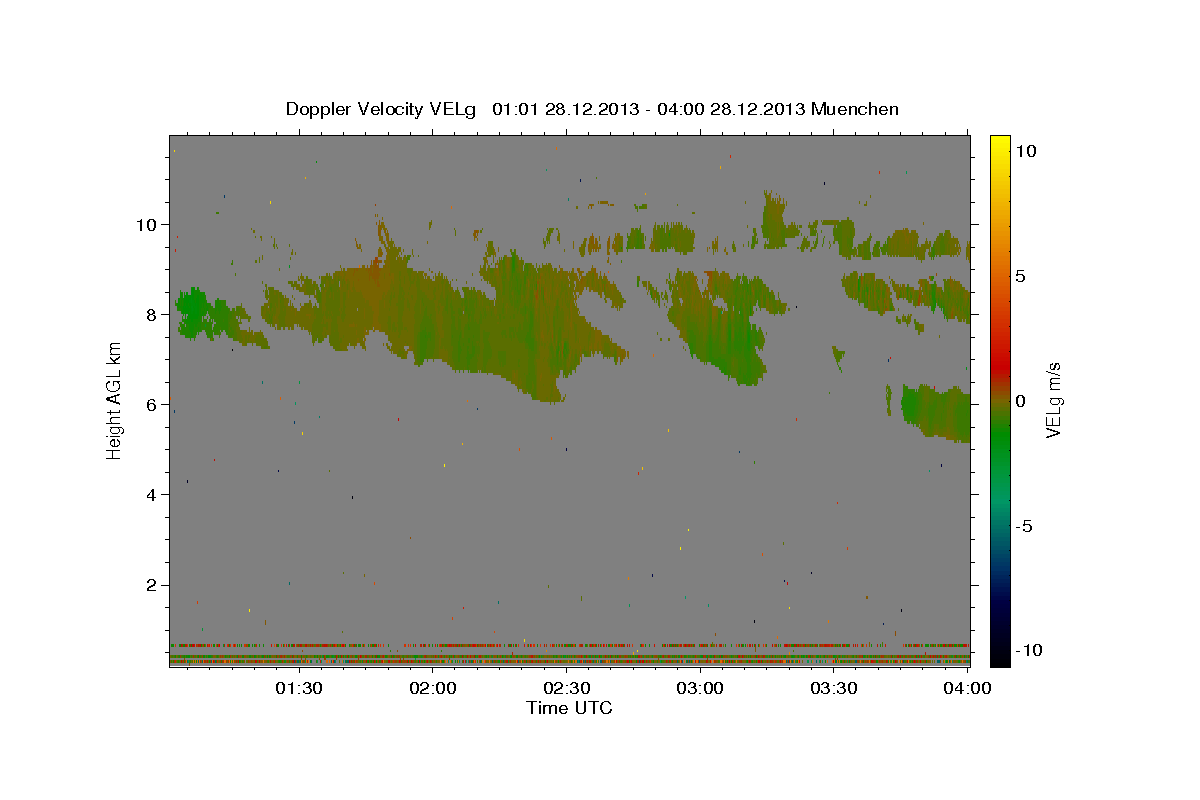1200x800 pixels.
Task: Click the low cloud echo near 6 km at 04:00
Action: [936, 412]
